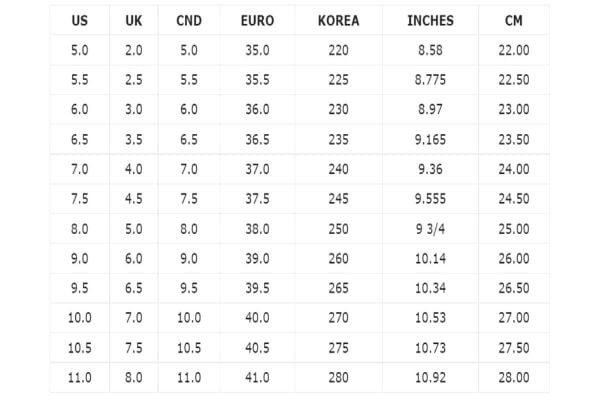Click the CM column header
600x400 pixels.
coord(514,20)
